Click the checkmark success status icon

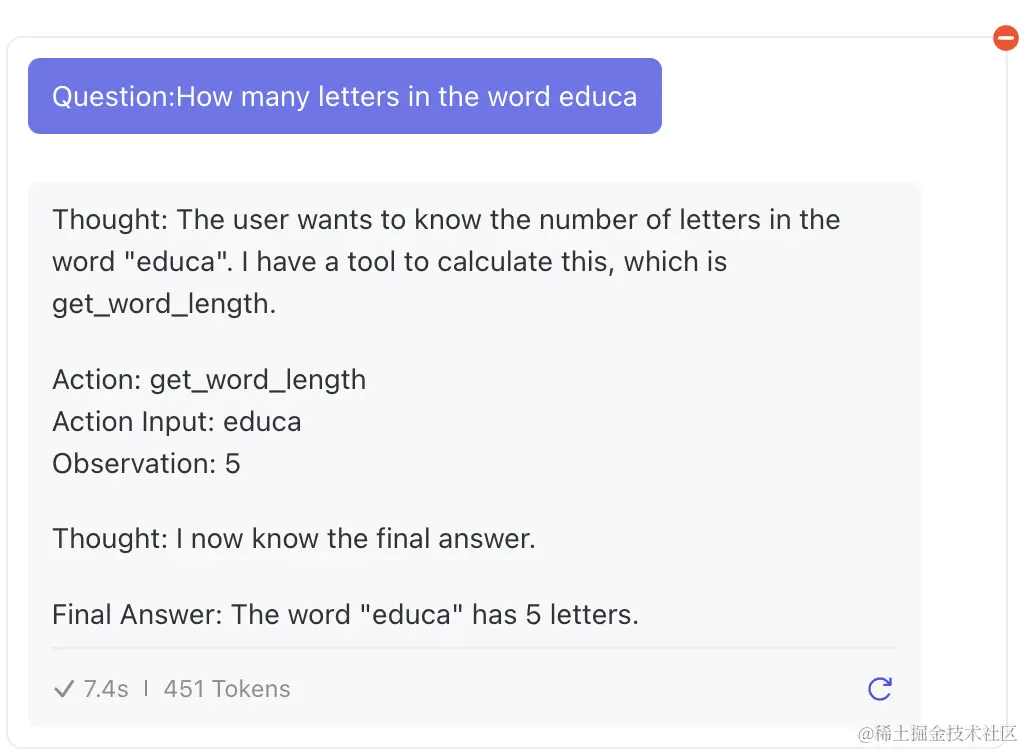pos(64,689)
